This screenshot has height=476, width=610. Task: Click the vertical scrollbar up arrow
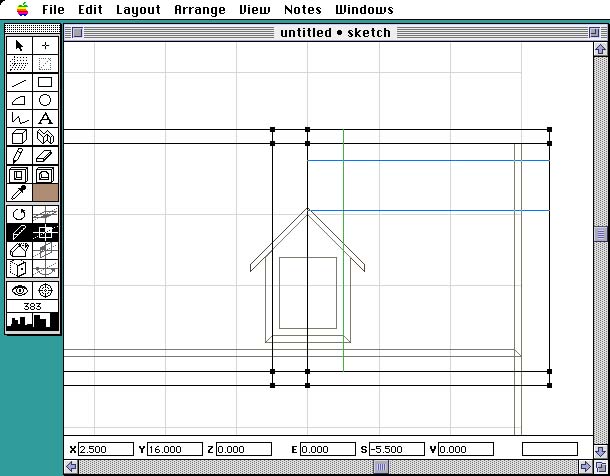601,48
